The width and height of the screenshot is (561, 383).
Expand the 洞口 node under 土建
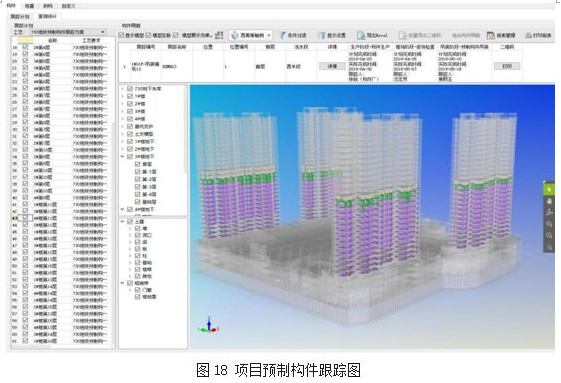(x=130, y=235)
